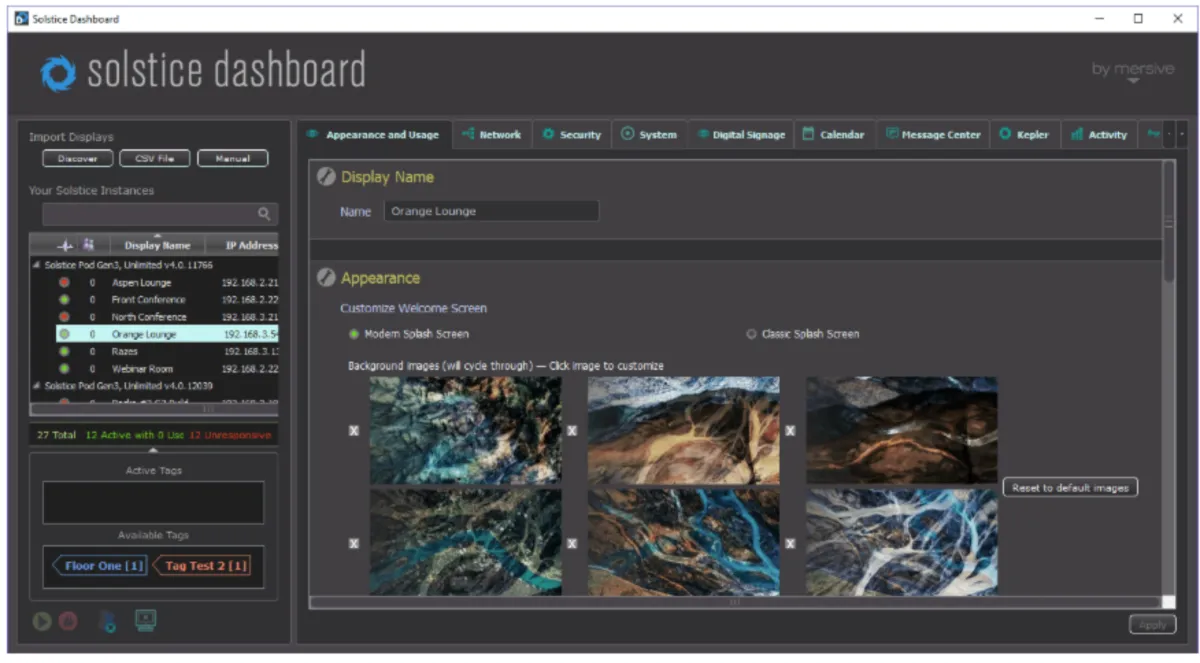
Task: Click the teal monitor icon at bottom left
Action: 145,621
